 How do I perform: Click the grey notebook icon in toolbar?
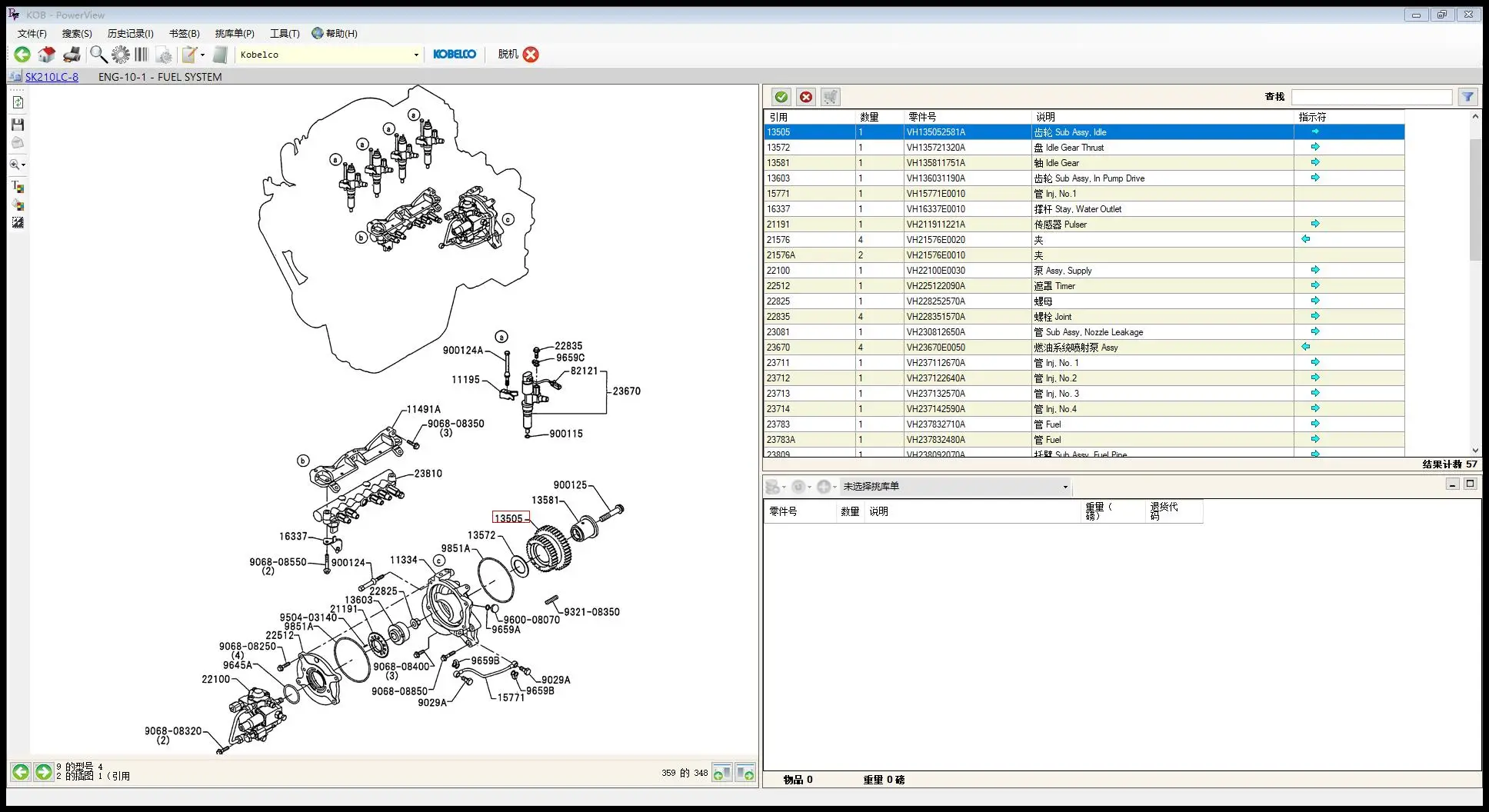221,55
